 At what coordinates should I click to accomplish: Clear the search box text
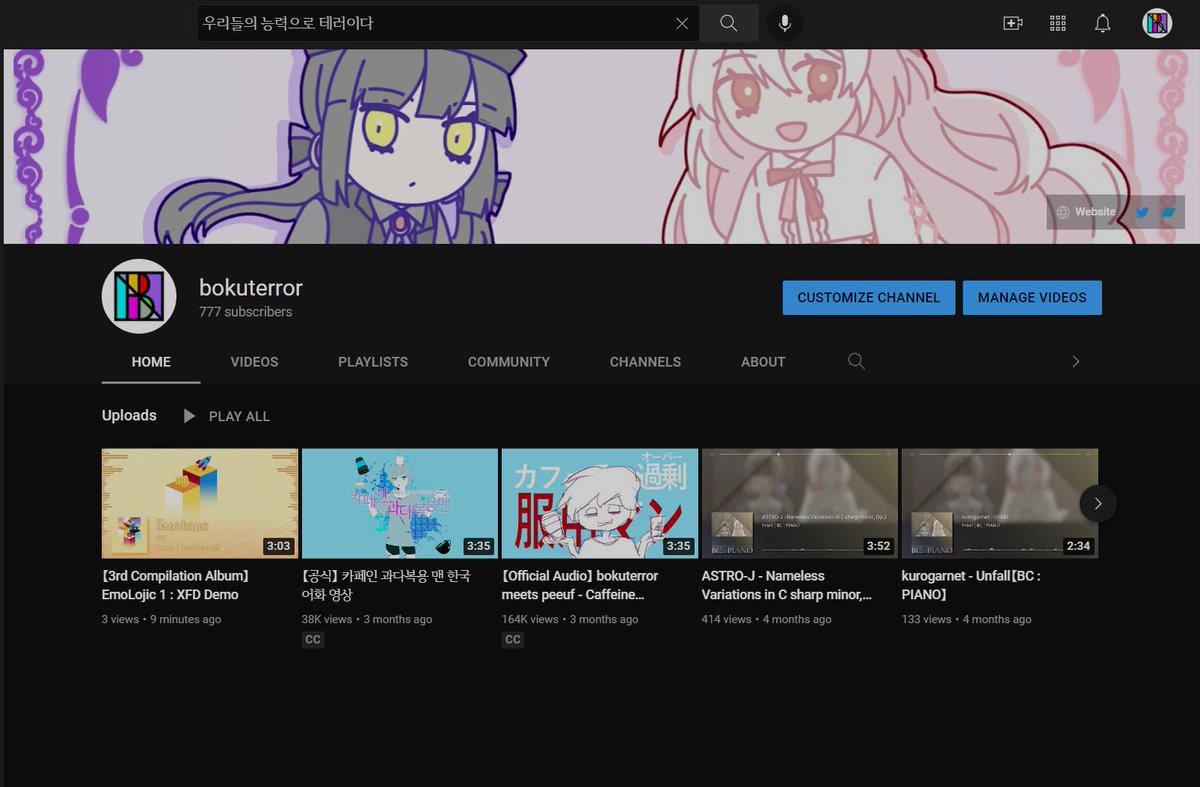[682, 23]
